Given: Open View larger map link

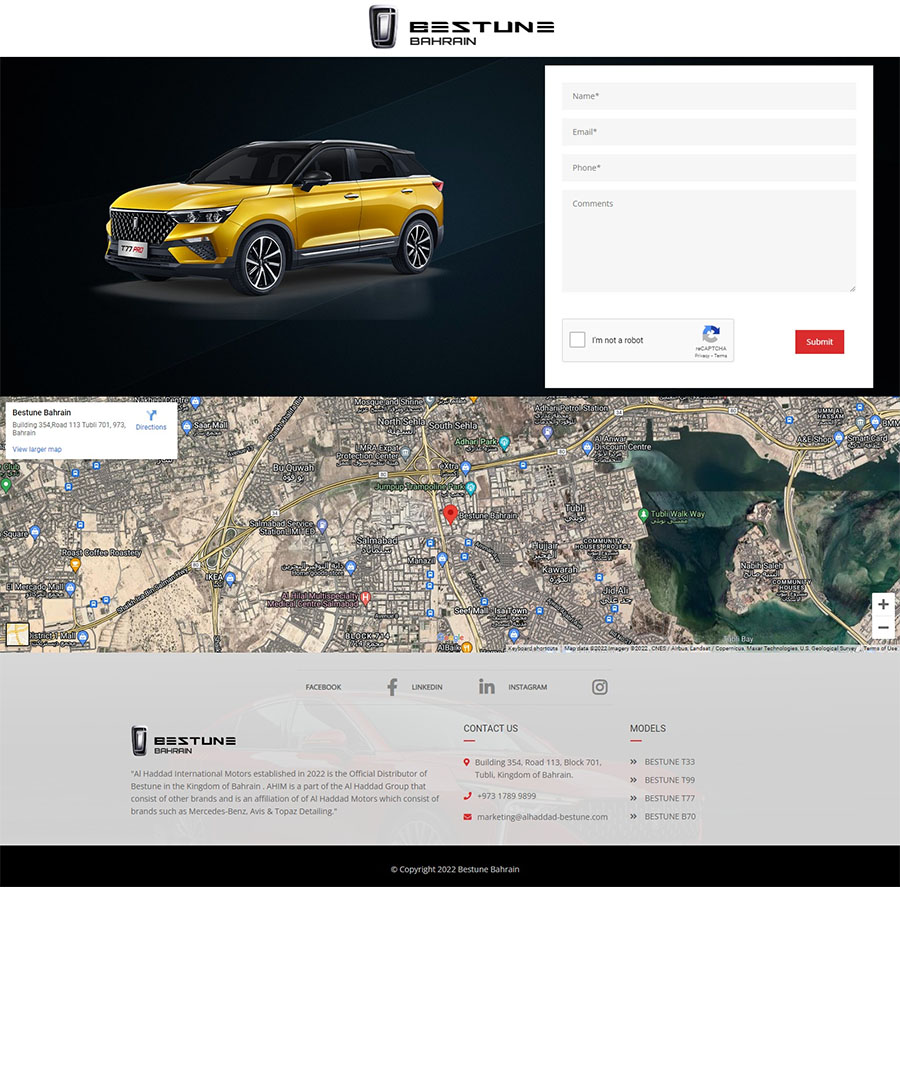Looking at the screenshot, I should 37,449.
